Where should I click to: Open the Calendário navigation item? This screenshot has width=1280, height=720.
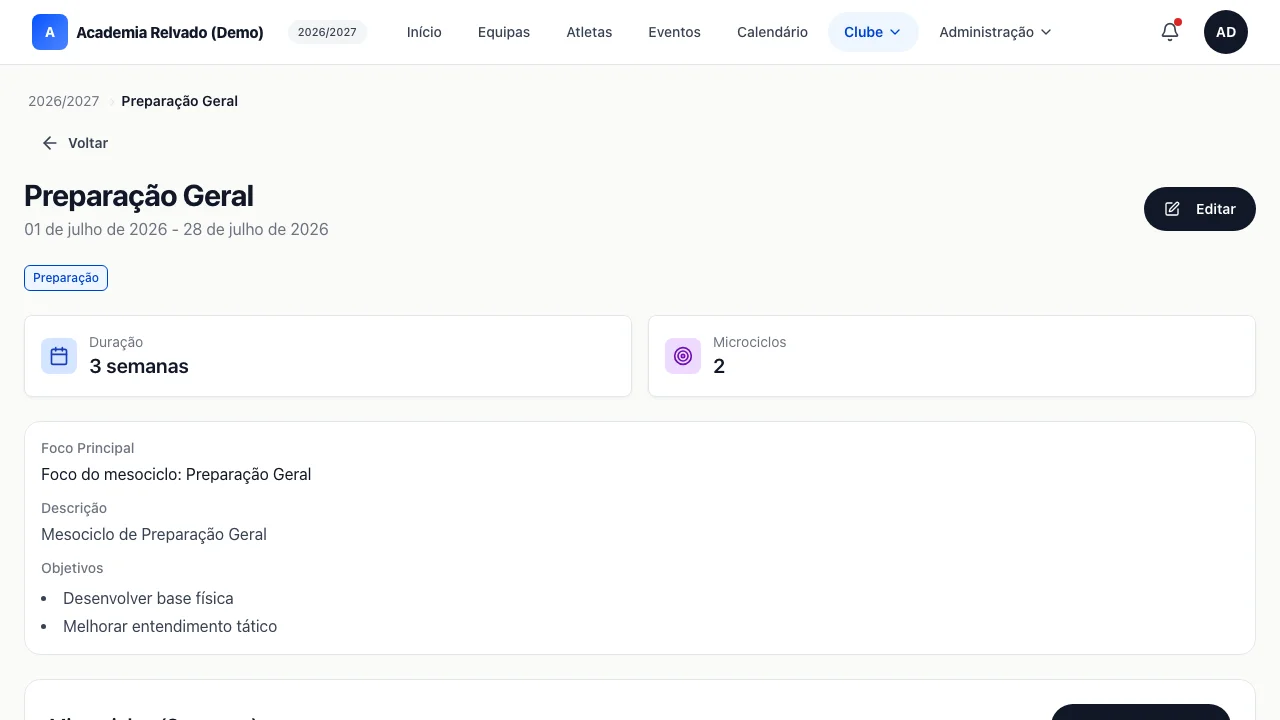point(772,32)
